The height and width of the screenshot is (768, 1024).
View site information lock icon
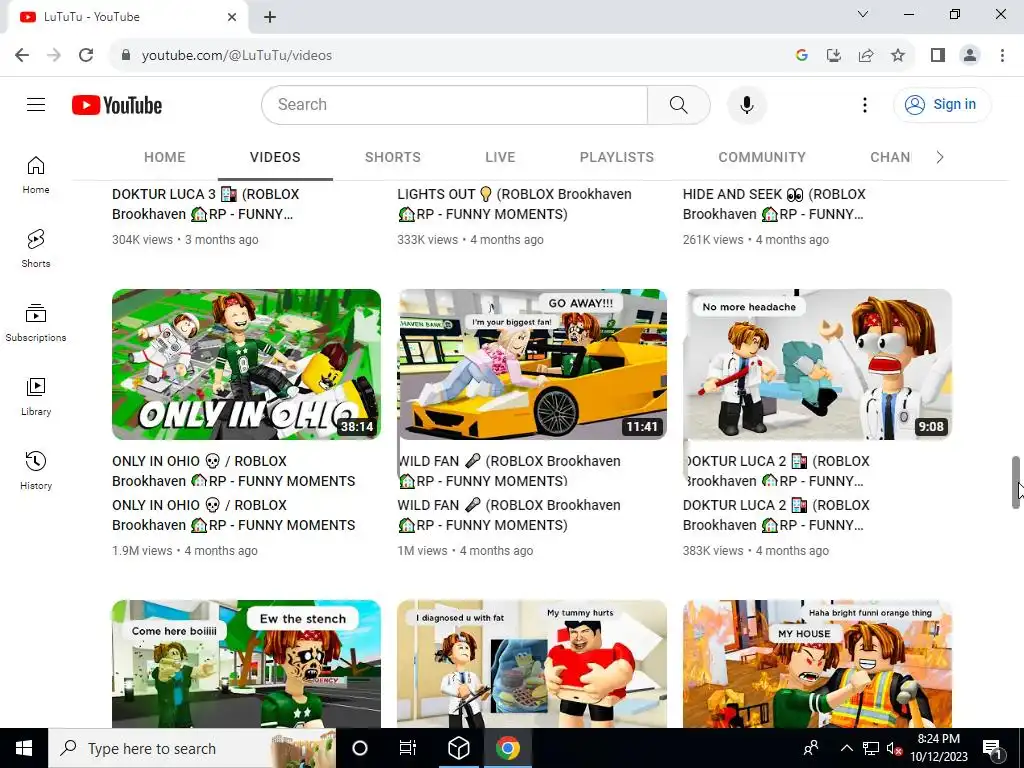coord(126,55)
